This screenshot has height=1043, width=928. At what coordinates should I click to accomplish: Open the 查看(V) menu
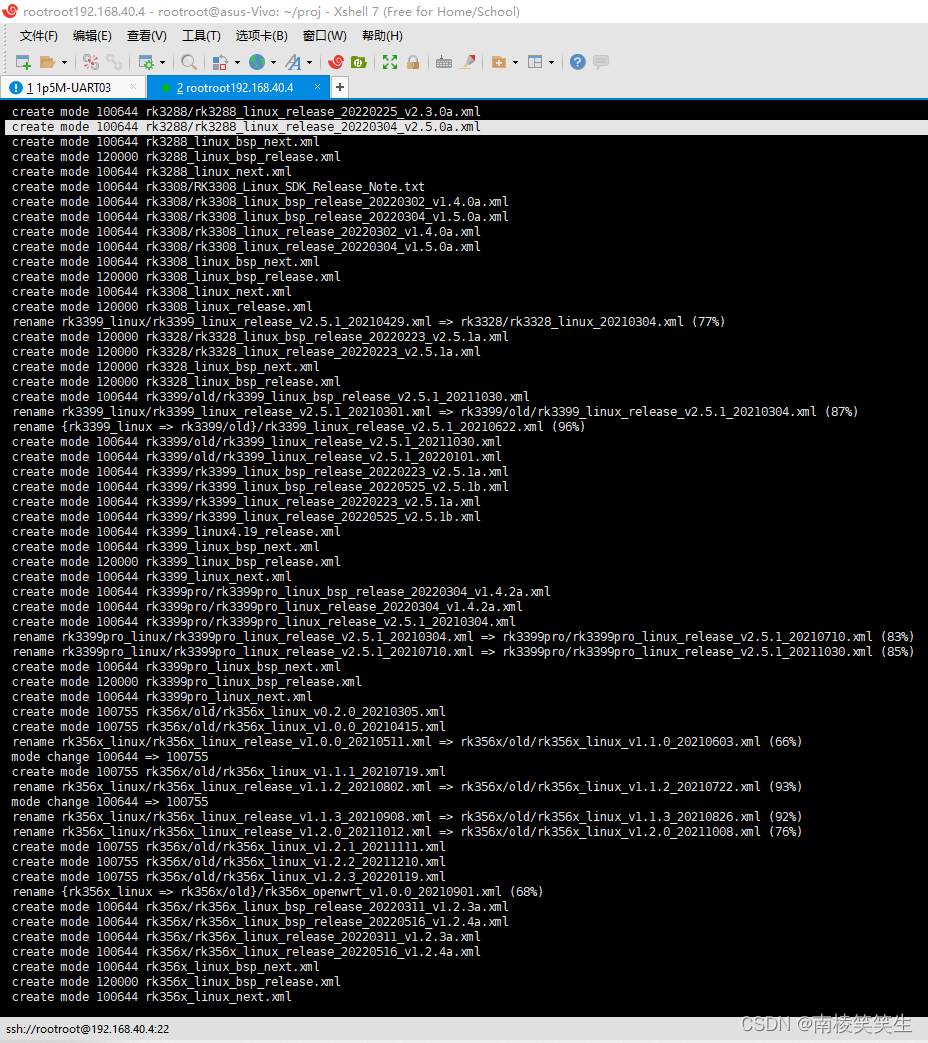[x=146, y=36]
